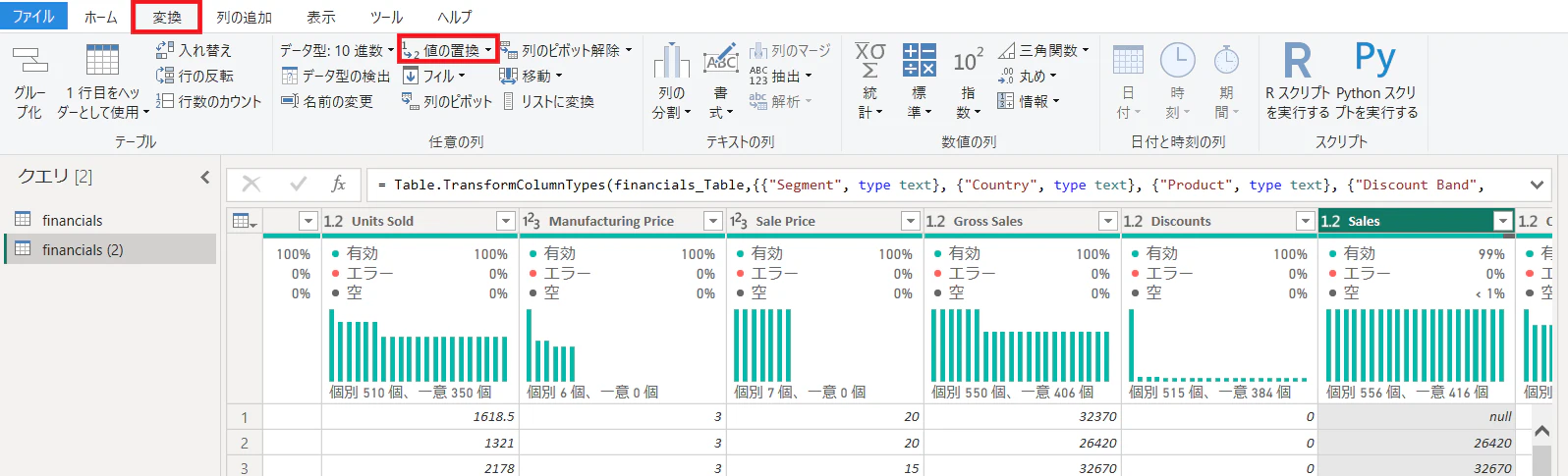This screenshot has width=1568, height=476.
Task: Open the table menu icon in the grid corner
Action: (x=245, y=221)
